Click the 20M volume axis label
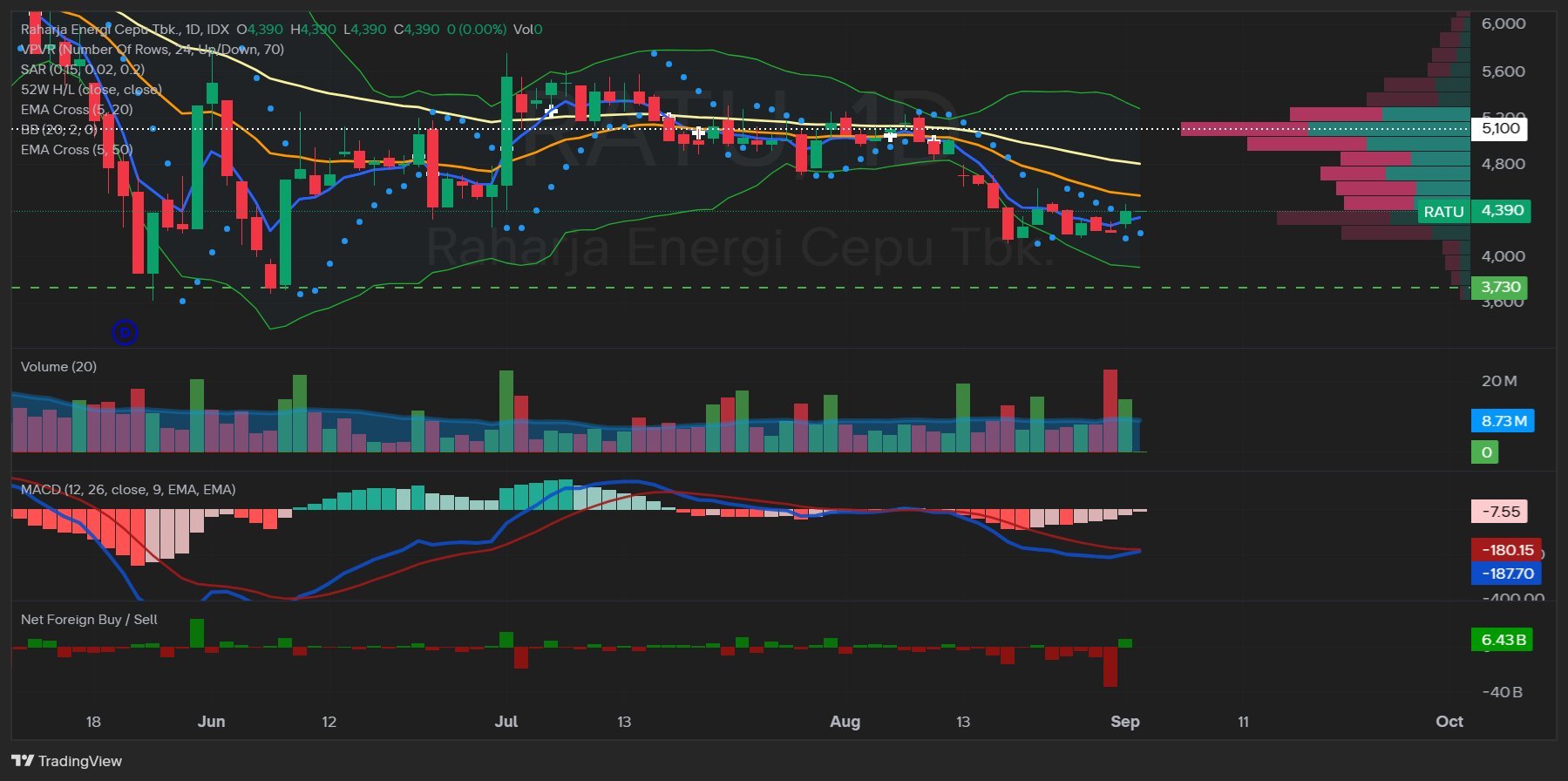1568x781 pixels. (x=1499, y=381)
